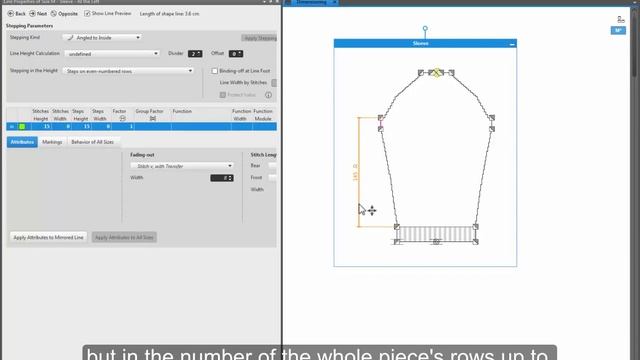This screenshot has height=360, width=640.
Task: Toggle Line Width by Stitches option
Action: pyautogui.click(x=274, y=82)
